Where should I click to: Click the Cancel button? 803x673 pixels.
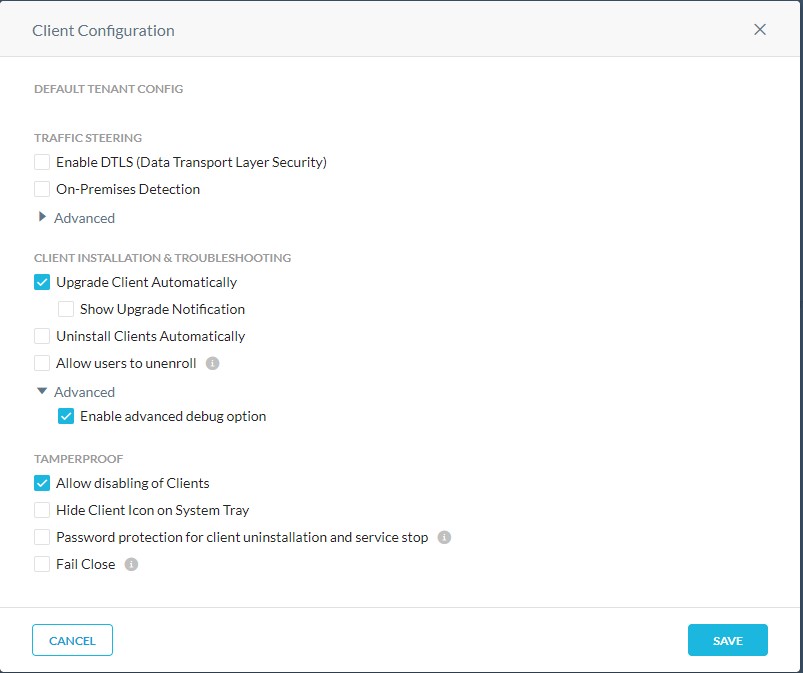[x=72, y=640]
